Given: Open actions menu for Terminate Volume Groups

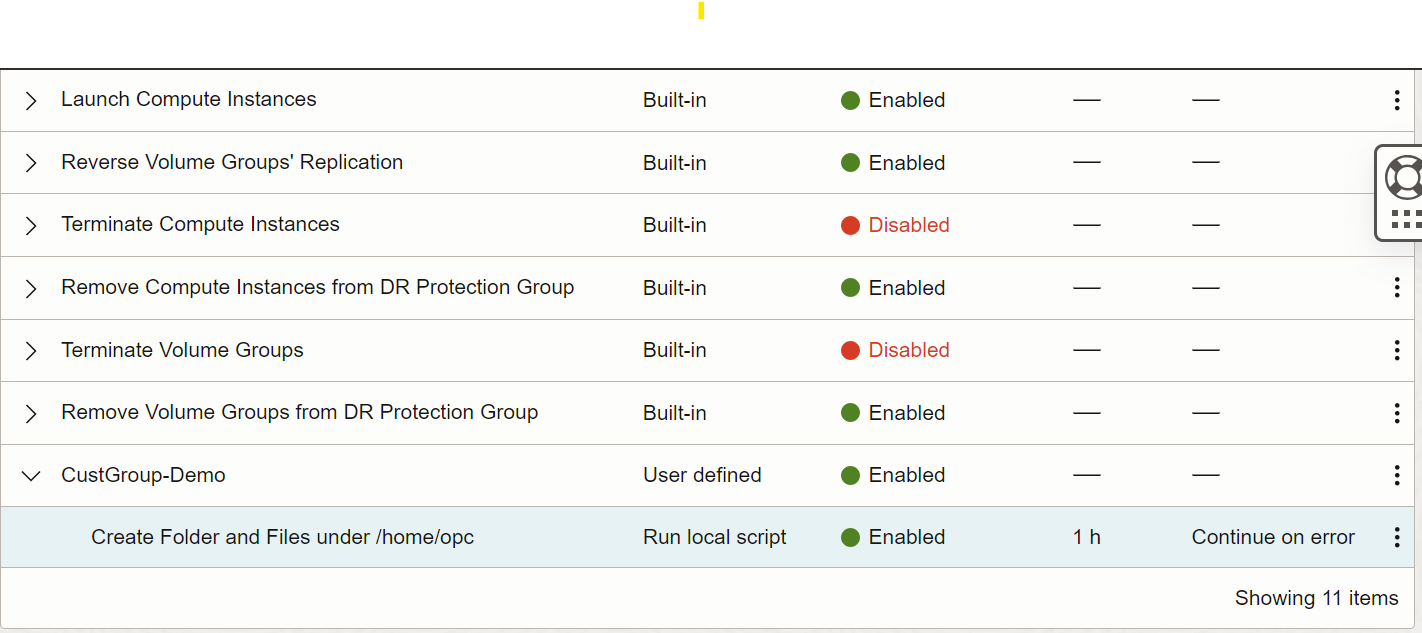Looking at the screenshot, I should 1396,350.
